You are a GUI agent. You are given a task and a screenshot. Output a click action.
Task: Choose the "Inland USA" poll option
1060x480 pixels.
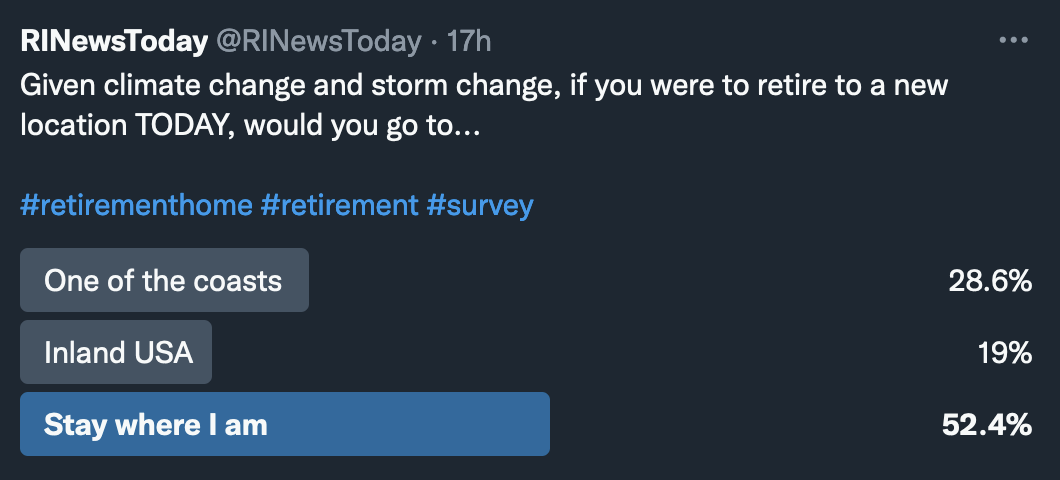pos(116,352)
